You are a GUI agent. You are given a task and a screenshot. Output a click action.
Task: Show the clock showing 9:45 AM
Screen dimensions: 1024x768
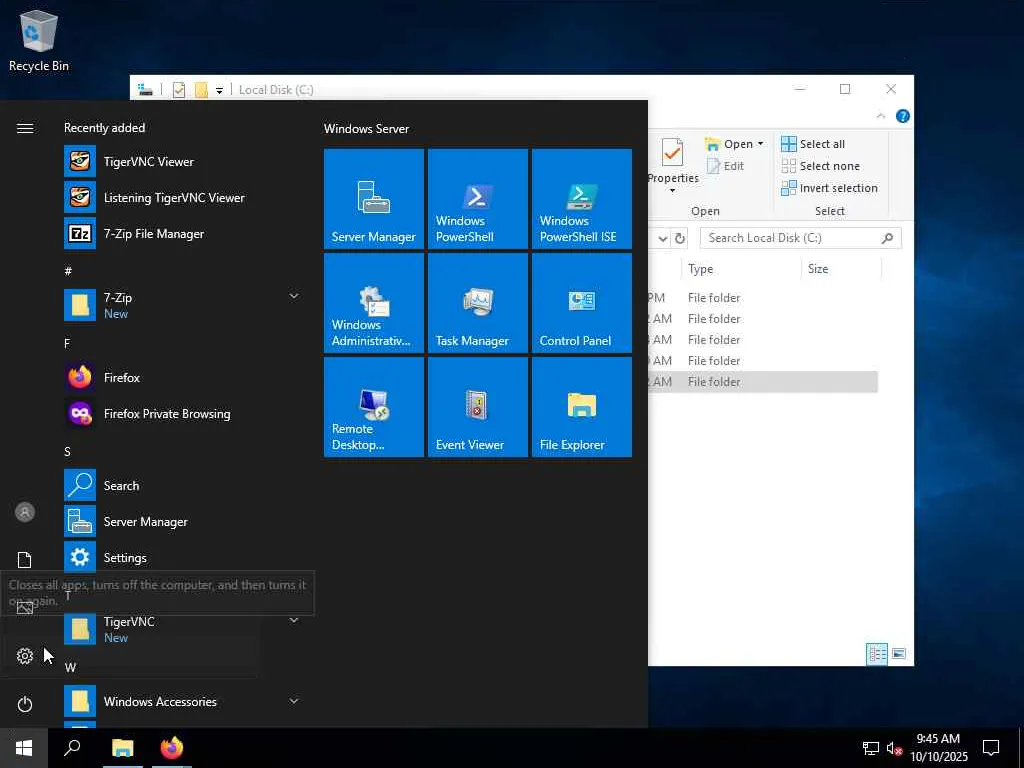point(938,748)
